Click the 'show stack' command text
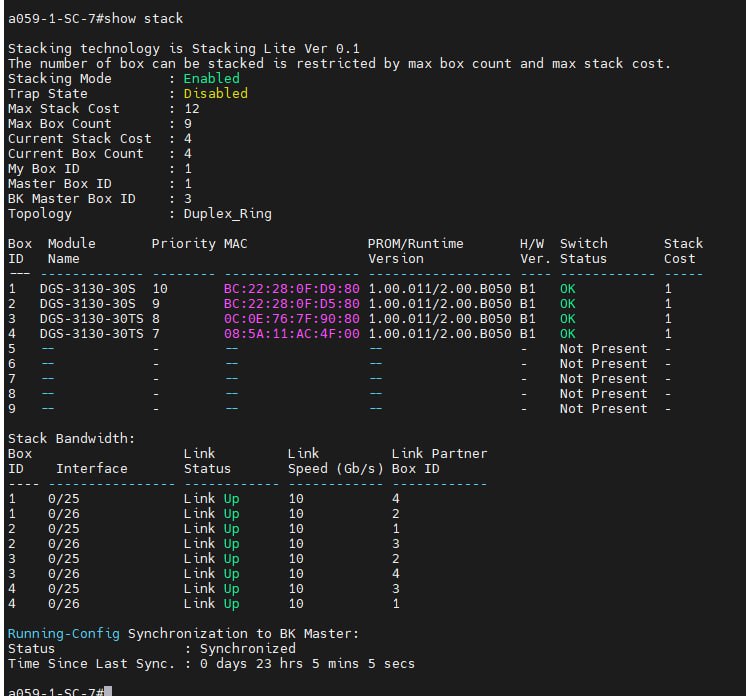Image resolution: width=746 pixels, height=696 pixels. [x=143, y=19]
